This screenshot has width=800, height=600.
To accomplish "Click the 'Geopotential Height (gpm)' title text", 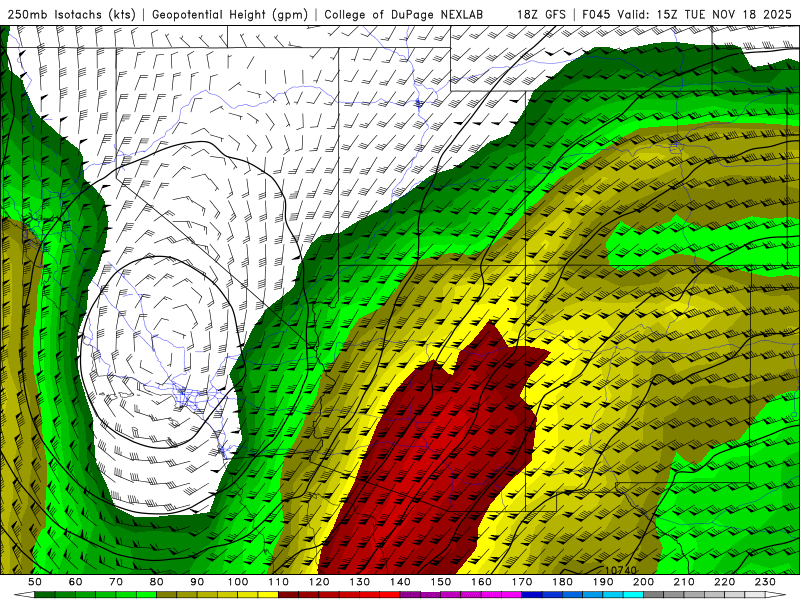I will click(230, 14).
